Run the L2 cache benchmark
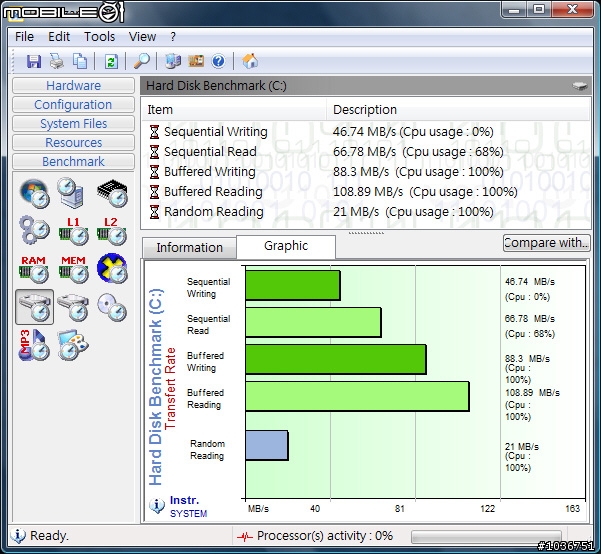 pyautogui.click(x=112, y=231)
